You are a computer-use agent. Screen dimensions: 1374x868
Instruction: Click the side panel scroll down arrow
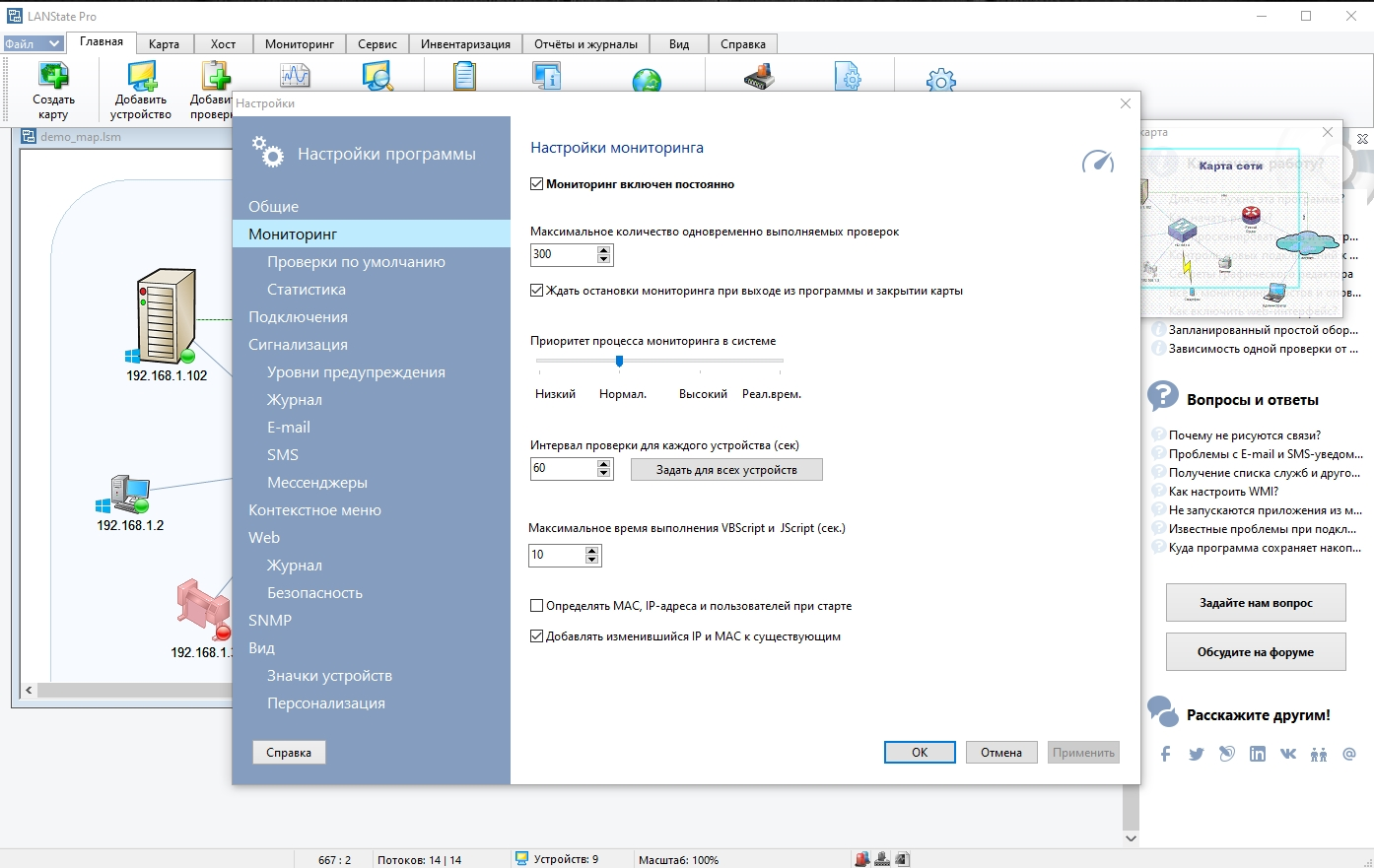pyautogui.click(x=1131, y=838)
